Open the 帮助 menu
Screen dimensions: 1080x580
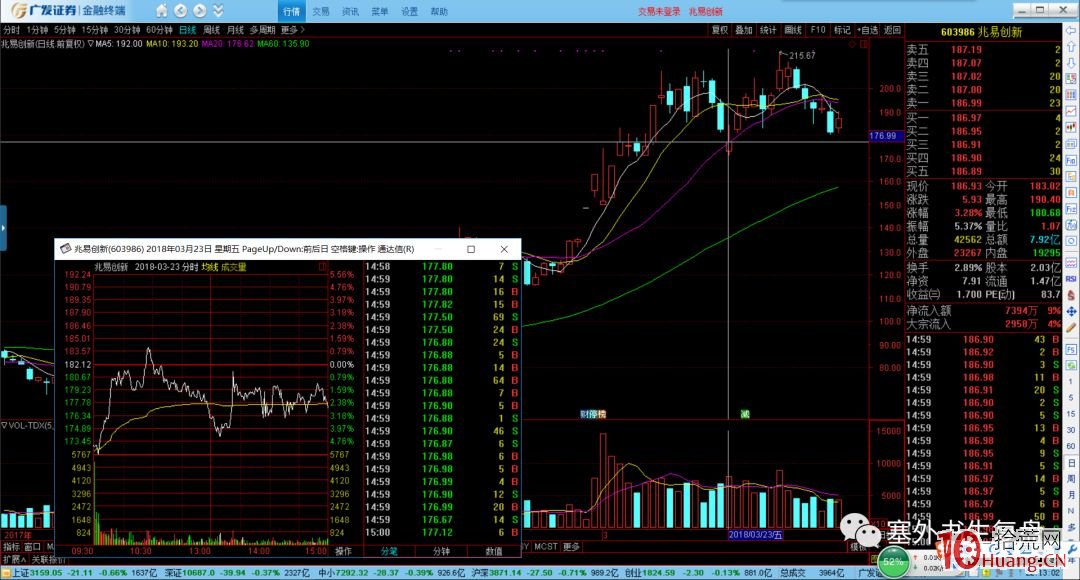click(439, 12)
